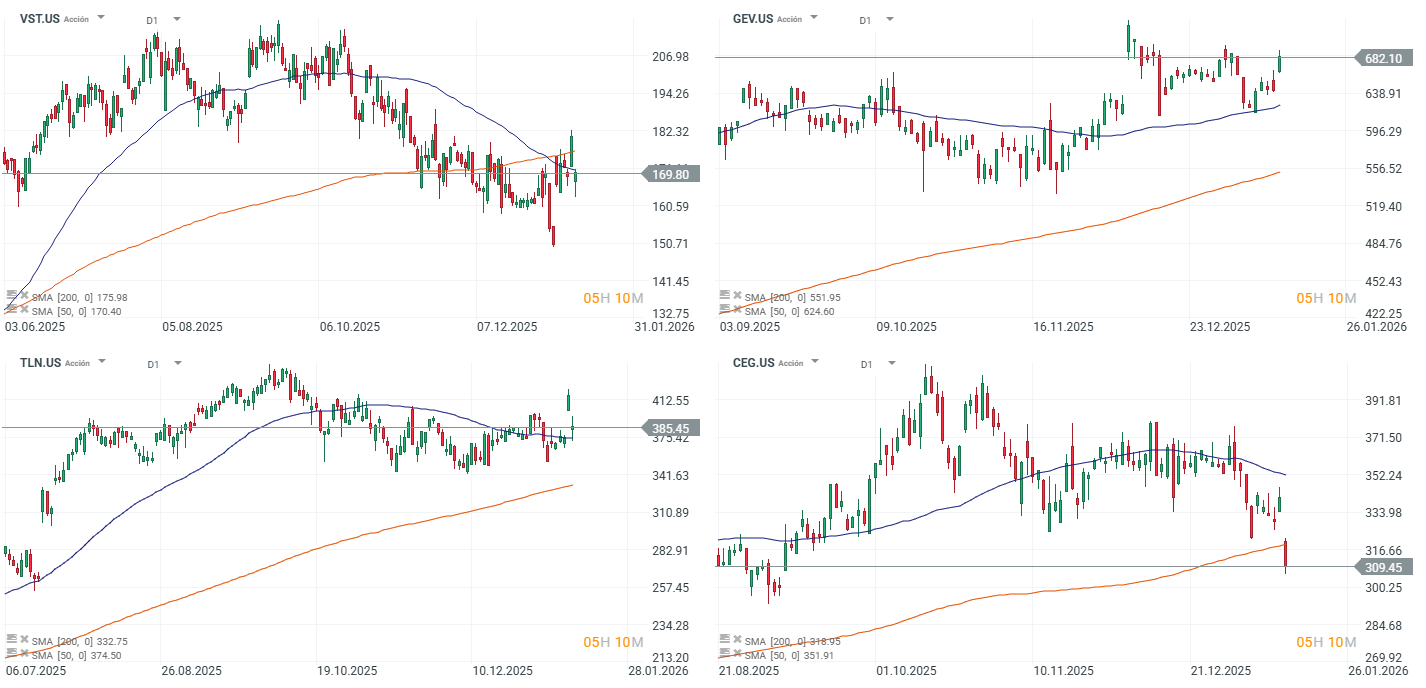The image size is (1426, 688).
Task: Open SMA [50] indicator settings on TLN.US chart
Action: [x=11, y=655]
